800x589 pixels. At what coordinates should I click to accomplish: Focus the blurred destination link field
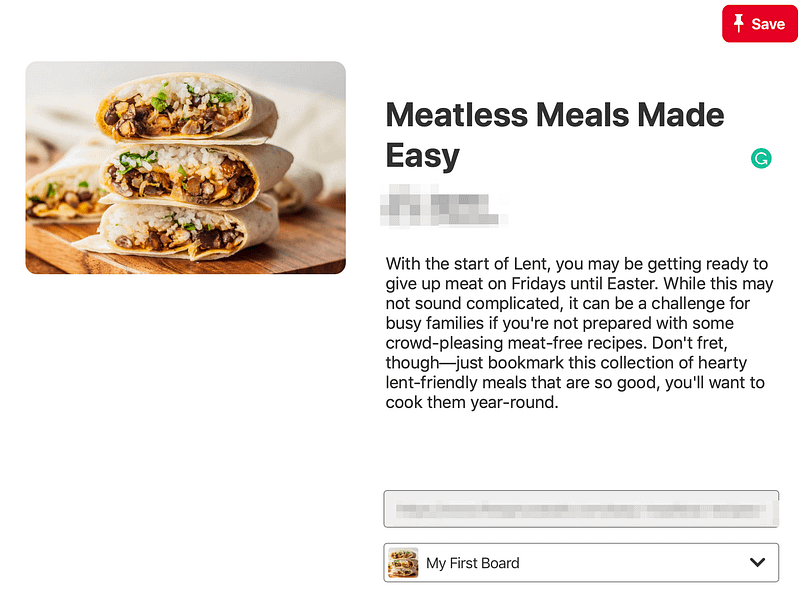coord(581,509)
